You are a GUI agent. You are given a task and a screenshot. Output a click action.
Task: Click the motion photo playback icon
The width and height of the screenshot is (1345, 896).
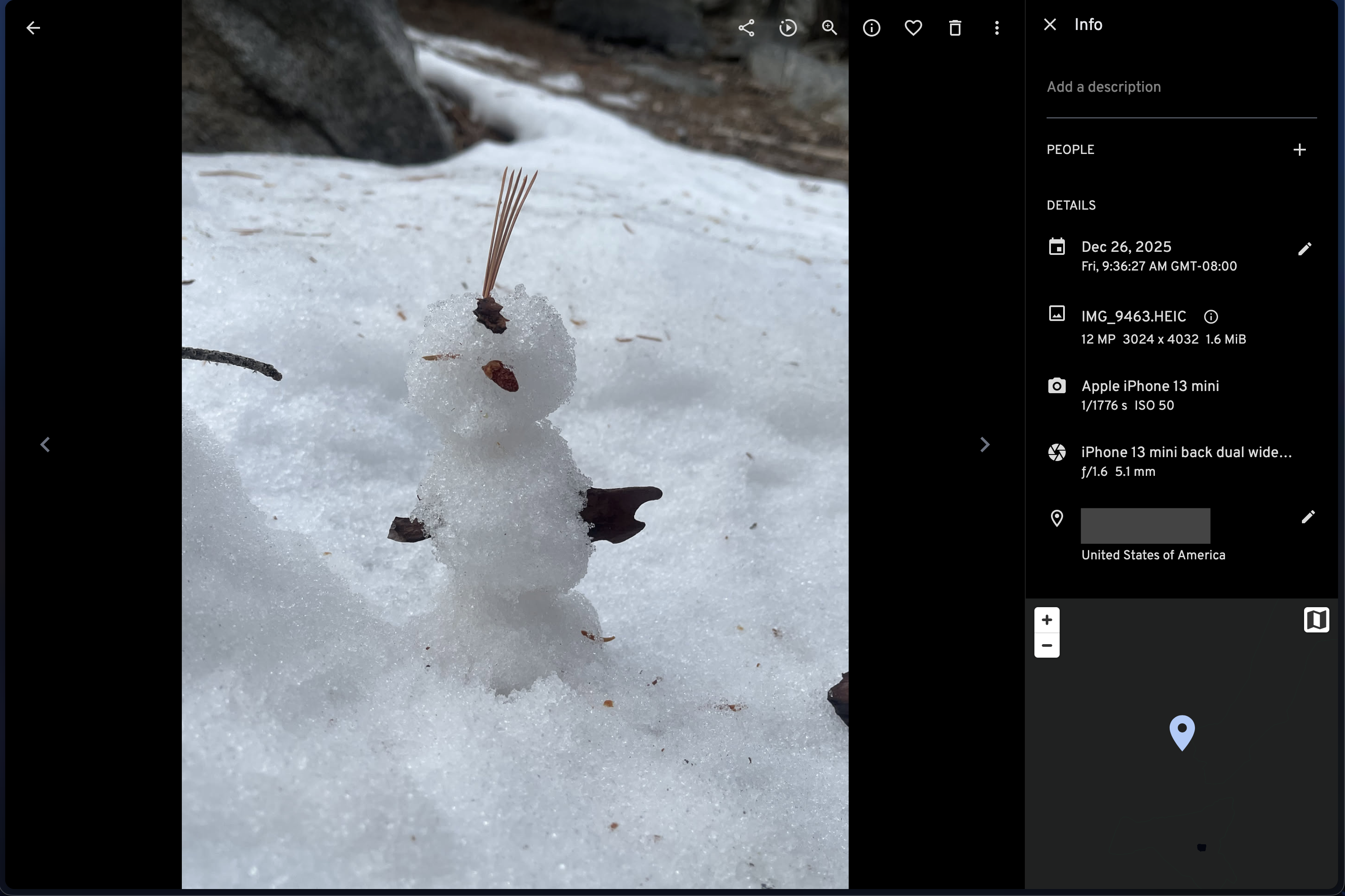(788, 27)
